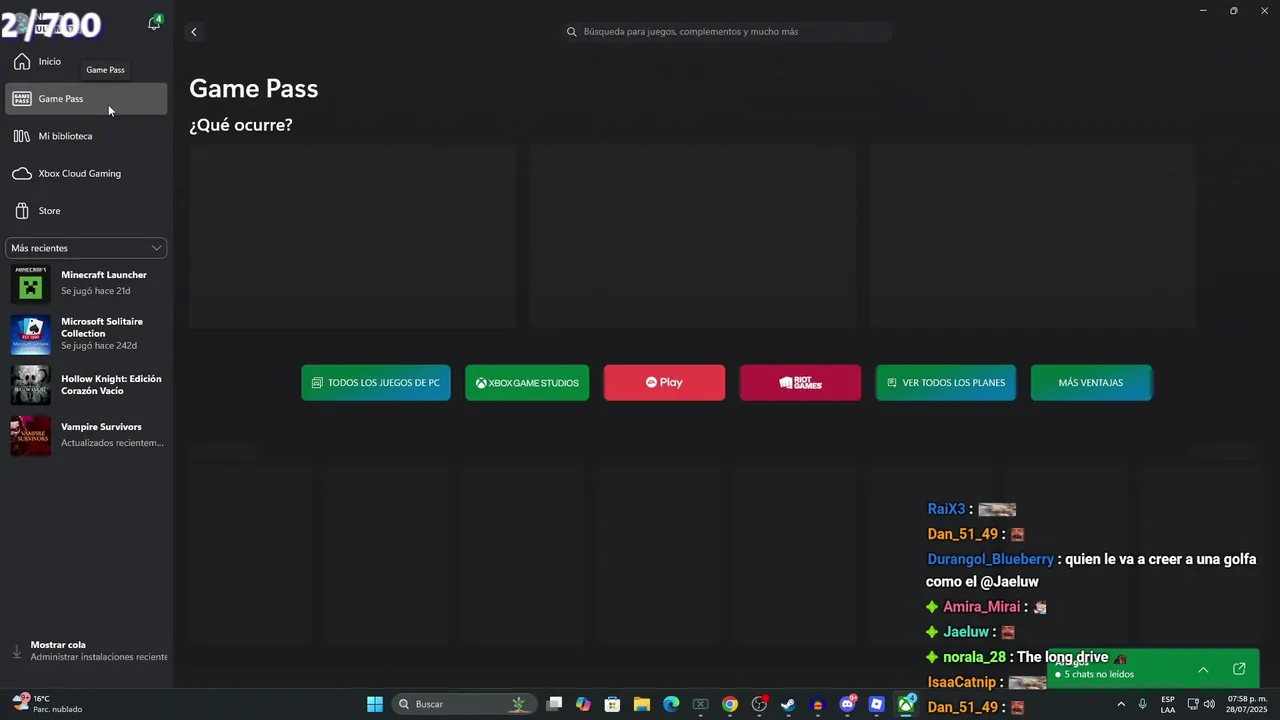Click Todos los juegos de PC button

click(x=376, y=383)
